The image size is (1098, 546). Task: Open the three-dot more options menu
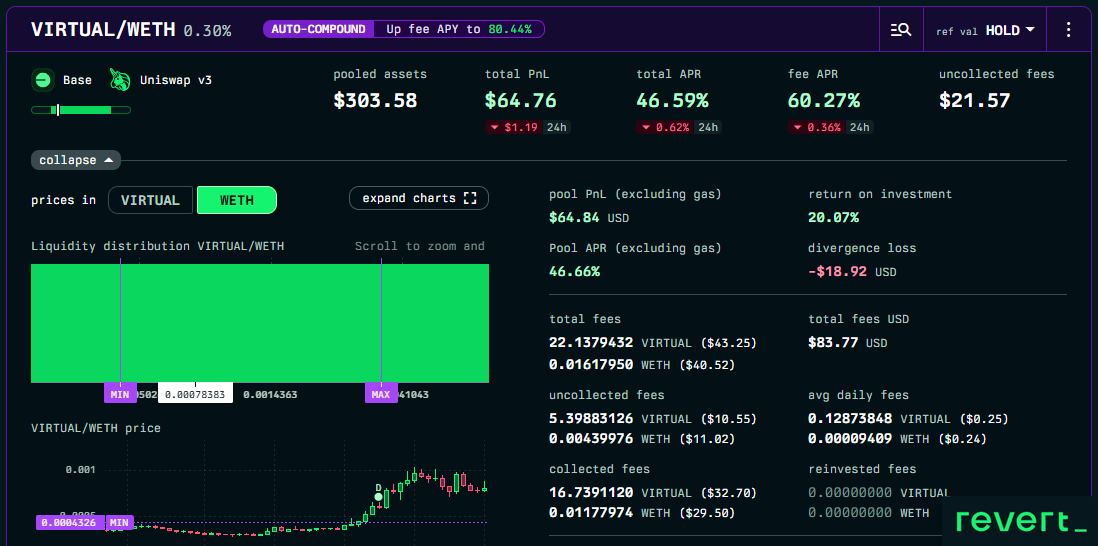pos(1068,29)
